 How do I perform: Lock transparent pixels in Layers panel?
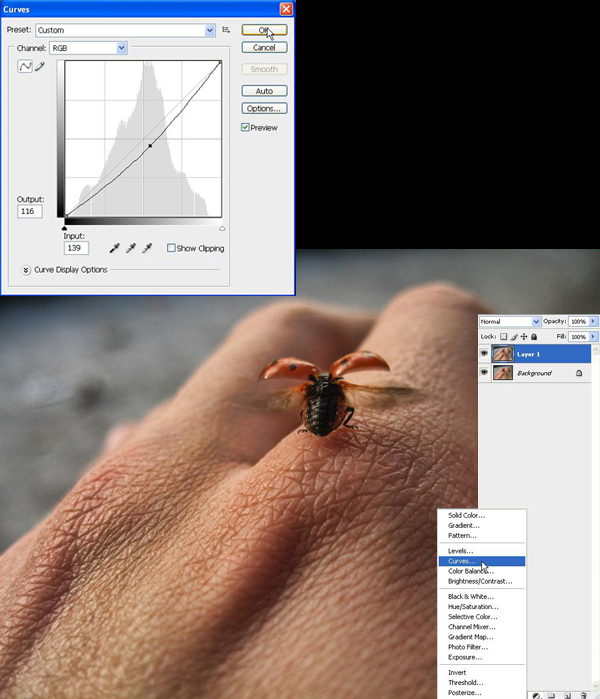pos(503,337)
